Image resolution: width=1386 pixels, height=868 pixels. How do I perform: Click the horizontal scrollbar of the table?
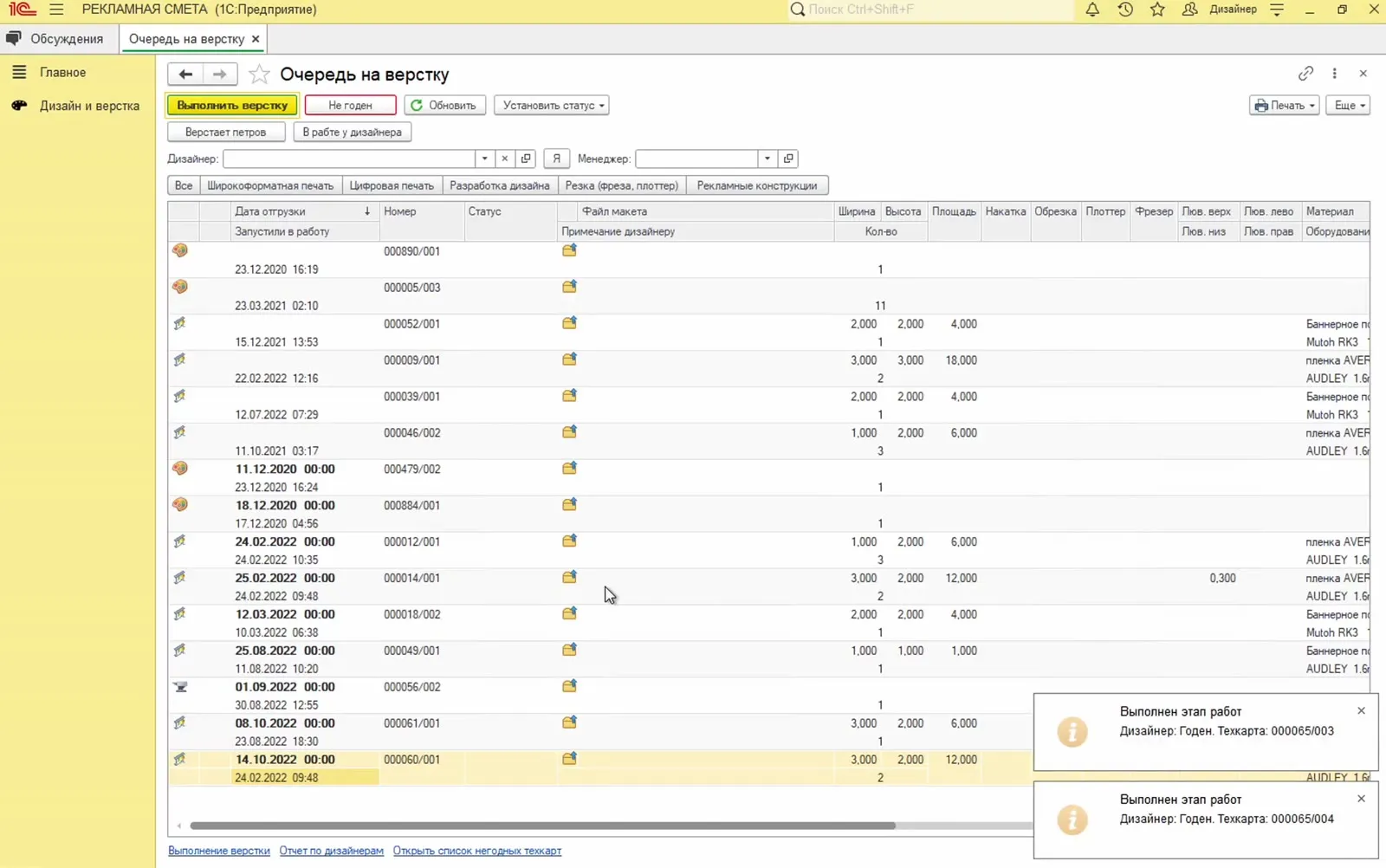point(542,826)
